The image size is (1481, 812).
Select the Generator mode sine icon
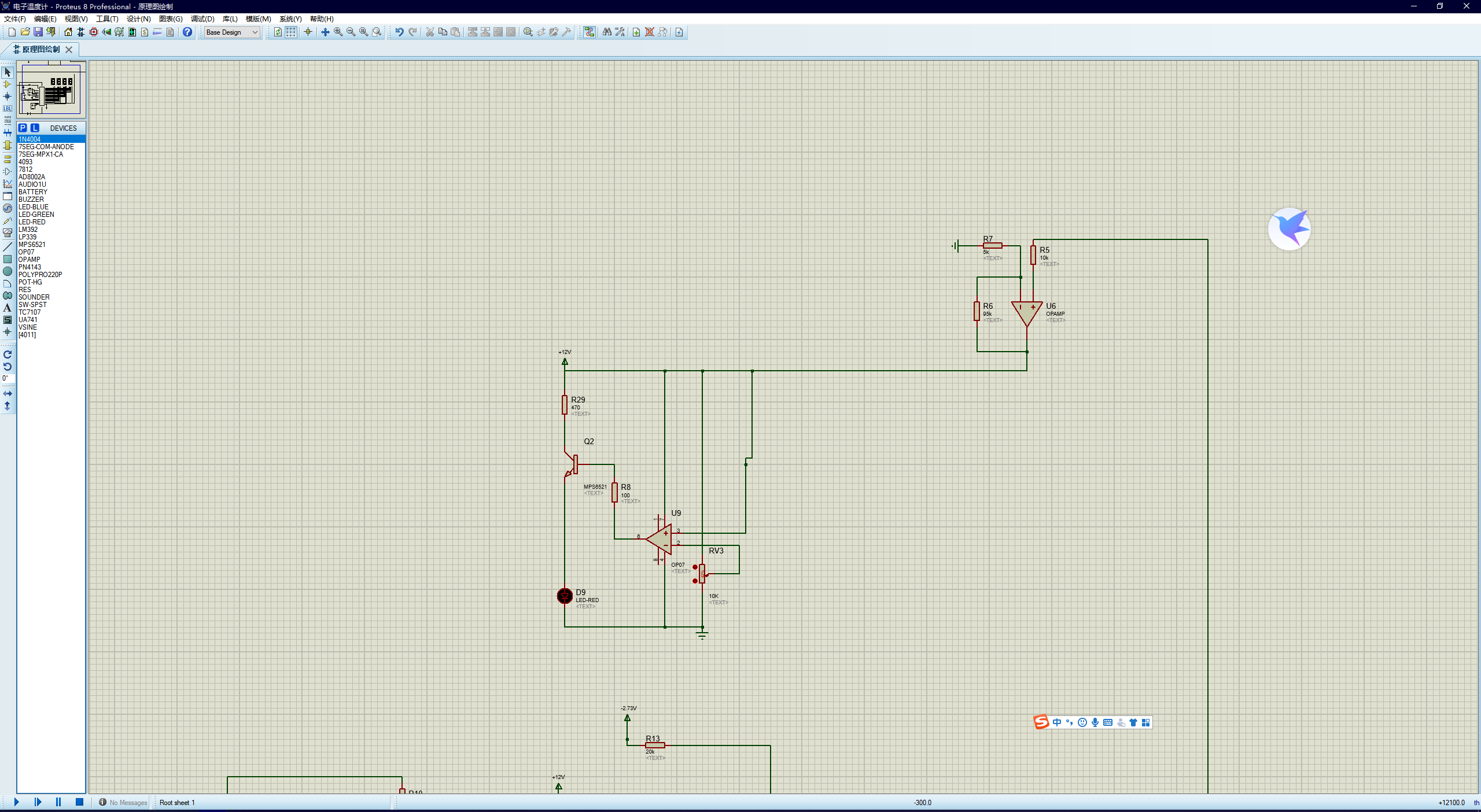[x=8, y=208]
